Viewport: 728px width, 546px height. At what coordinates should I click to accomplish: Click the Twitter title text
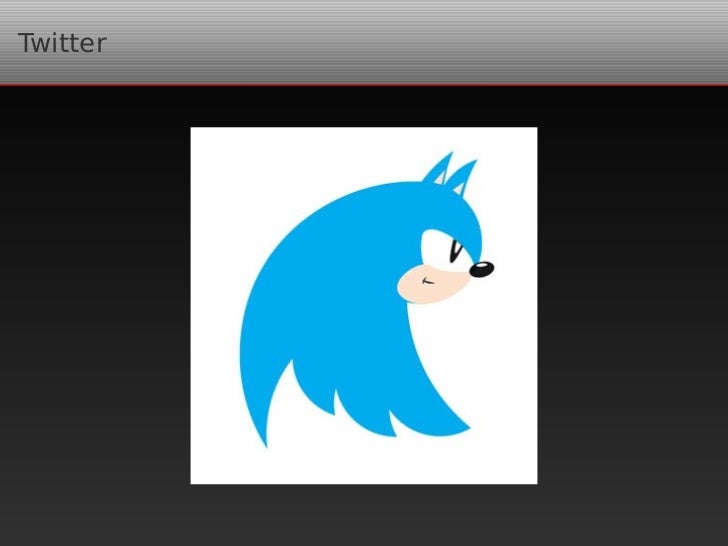coord(62,43)
